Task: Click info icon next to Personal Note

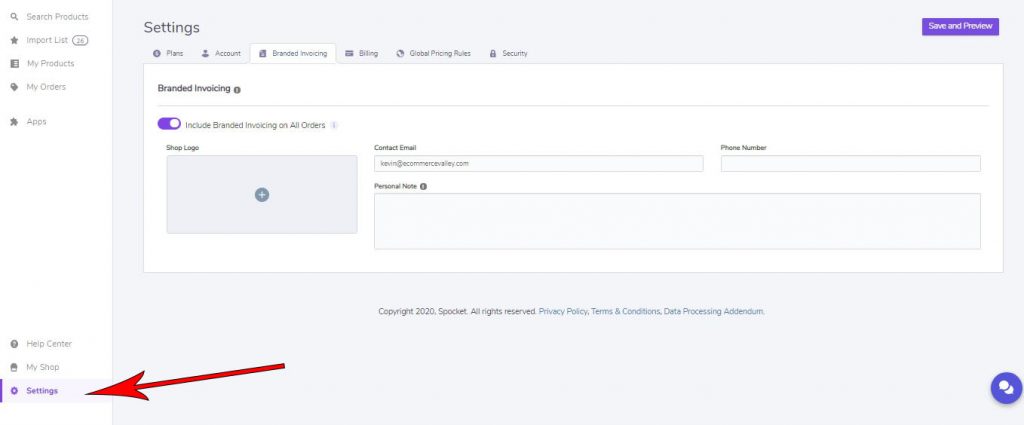Action: pyautogui.click(x=423, y=186)
